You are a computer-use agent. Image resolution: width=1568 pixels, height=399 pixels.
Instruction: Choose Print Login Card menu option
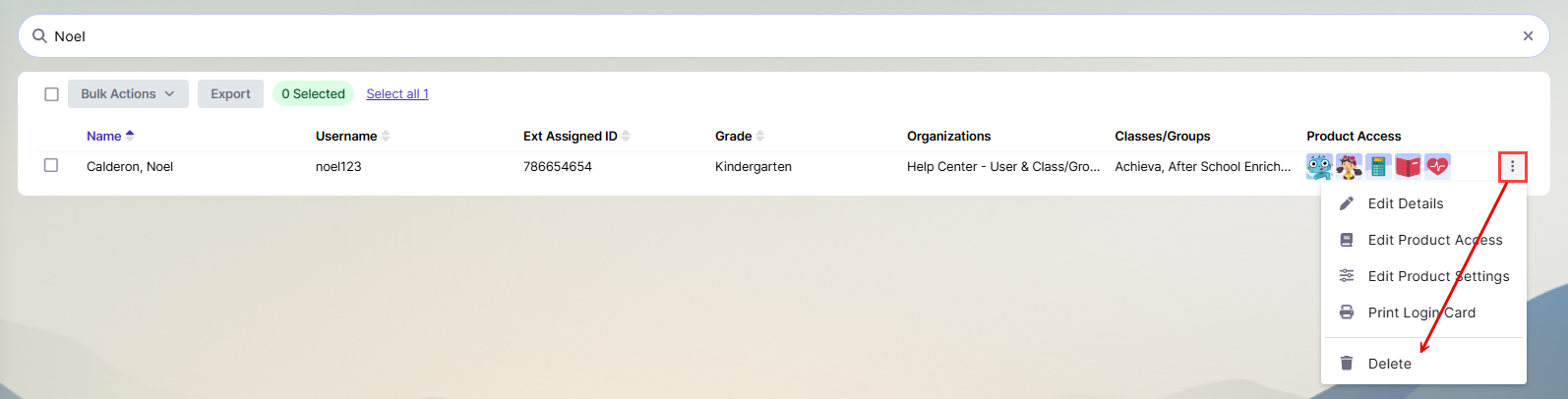point(1420,313)
